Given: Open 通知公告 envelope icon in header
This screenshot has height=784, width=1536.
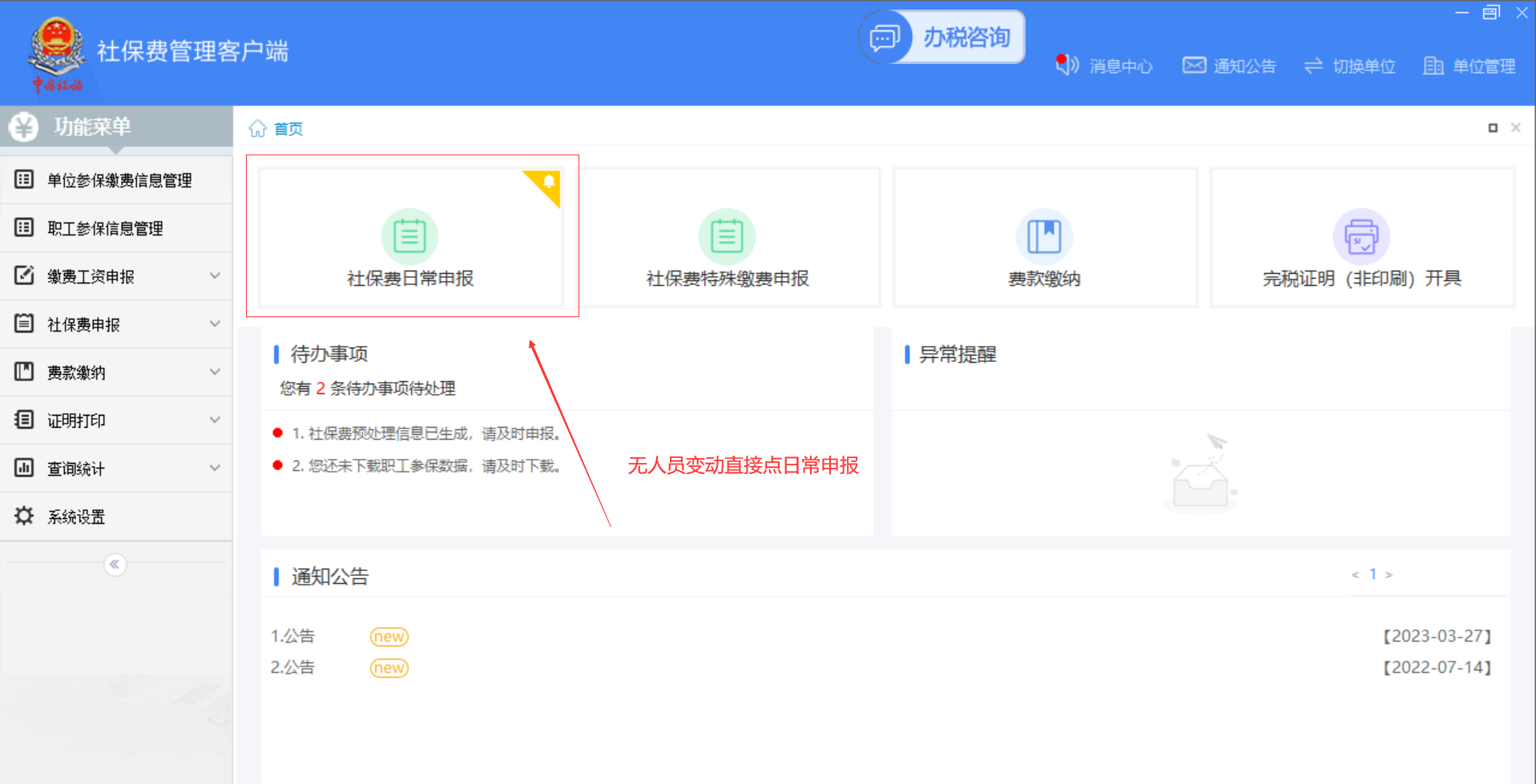Looking at the screenshot, I should click(1194, 65).
